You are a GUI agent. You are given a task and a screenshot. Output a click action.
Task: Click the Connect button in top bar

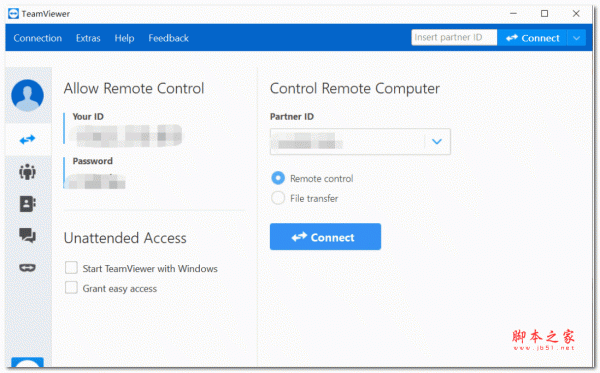(532, 38)
